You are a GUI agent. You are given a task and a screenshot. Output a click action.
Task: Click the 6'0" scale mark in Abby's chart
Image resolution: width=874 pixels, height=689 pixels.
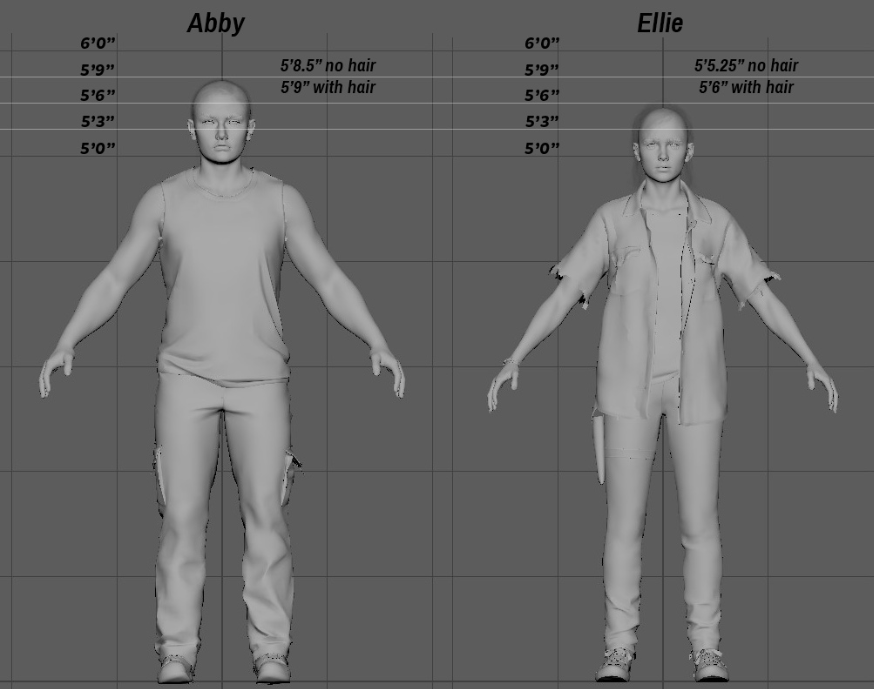point(98,43)
